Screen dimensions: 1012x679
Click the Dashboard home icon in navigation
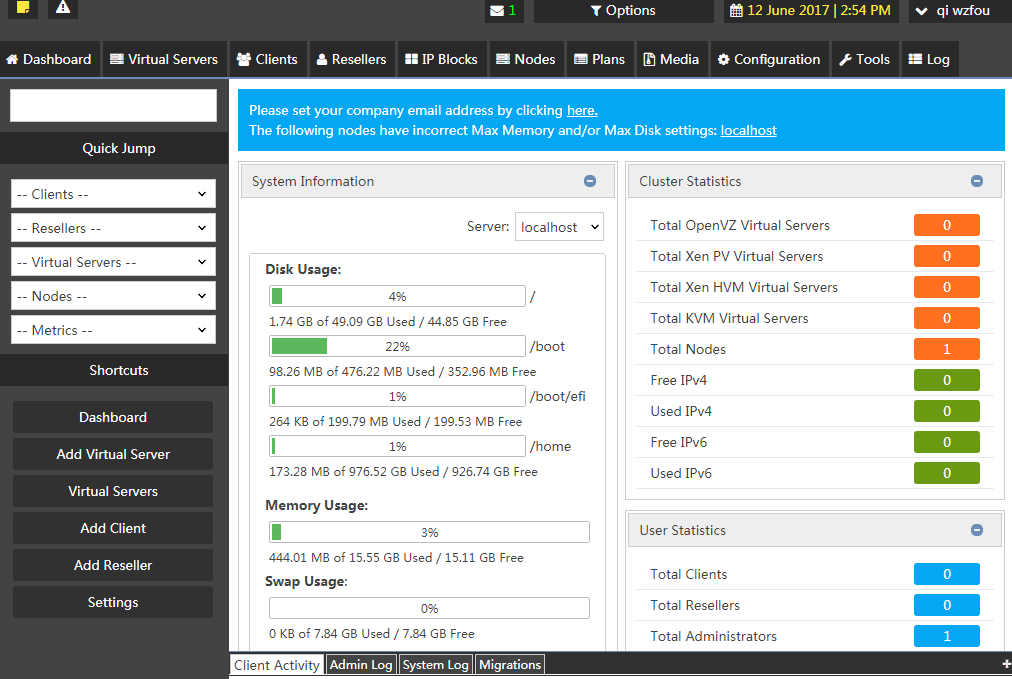coord(12,58)
